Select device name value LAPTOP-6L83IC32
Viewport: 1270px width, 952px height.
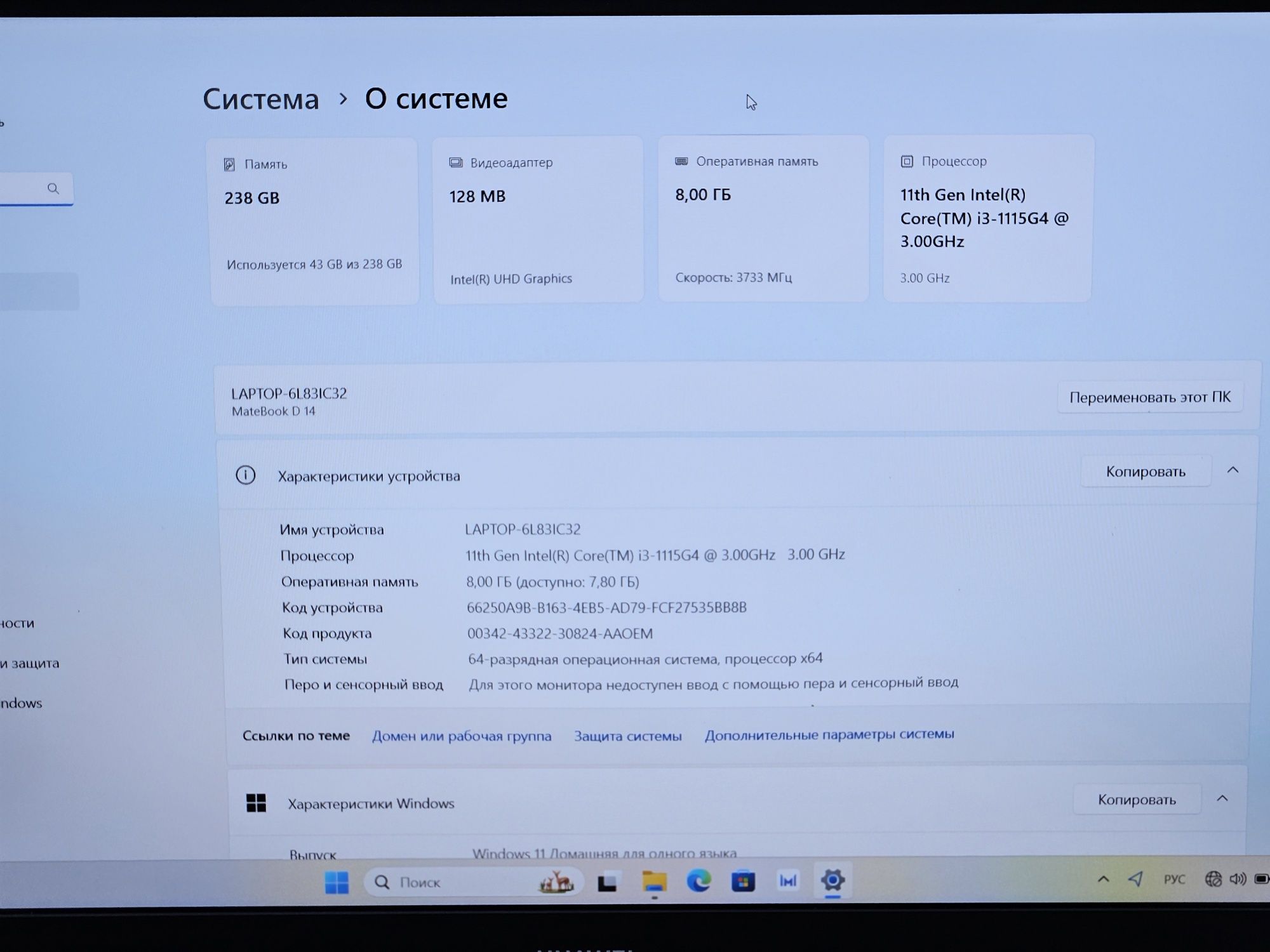(523, 529)
